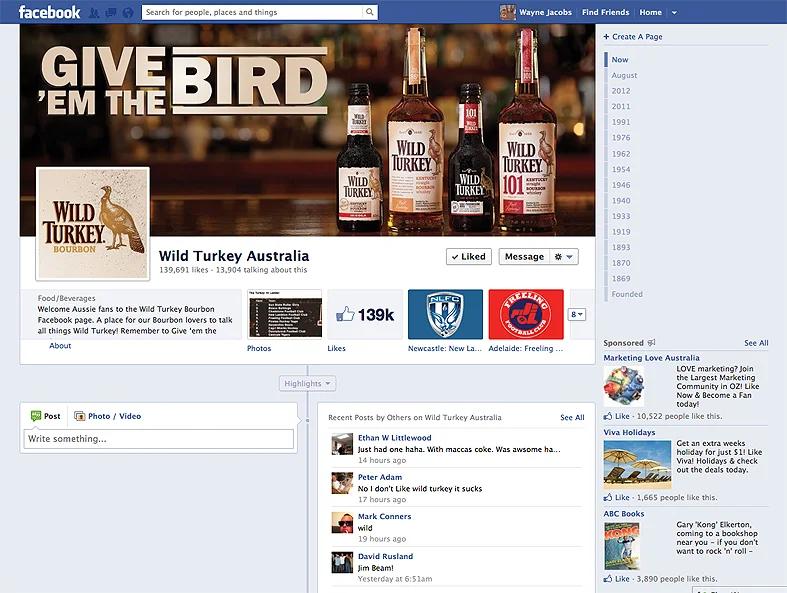
Task: Open David Rusland's profile
Action: pyautogui.click(x=385, y=556)
